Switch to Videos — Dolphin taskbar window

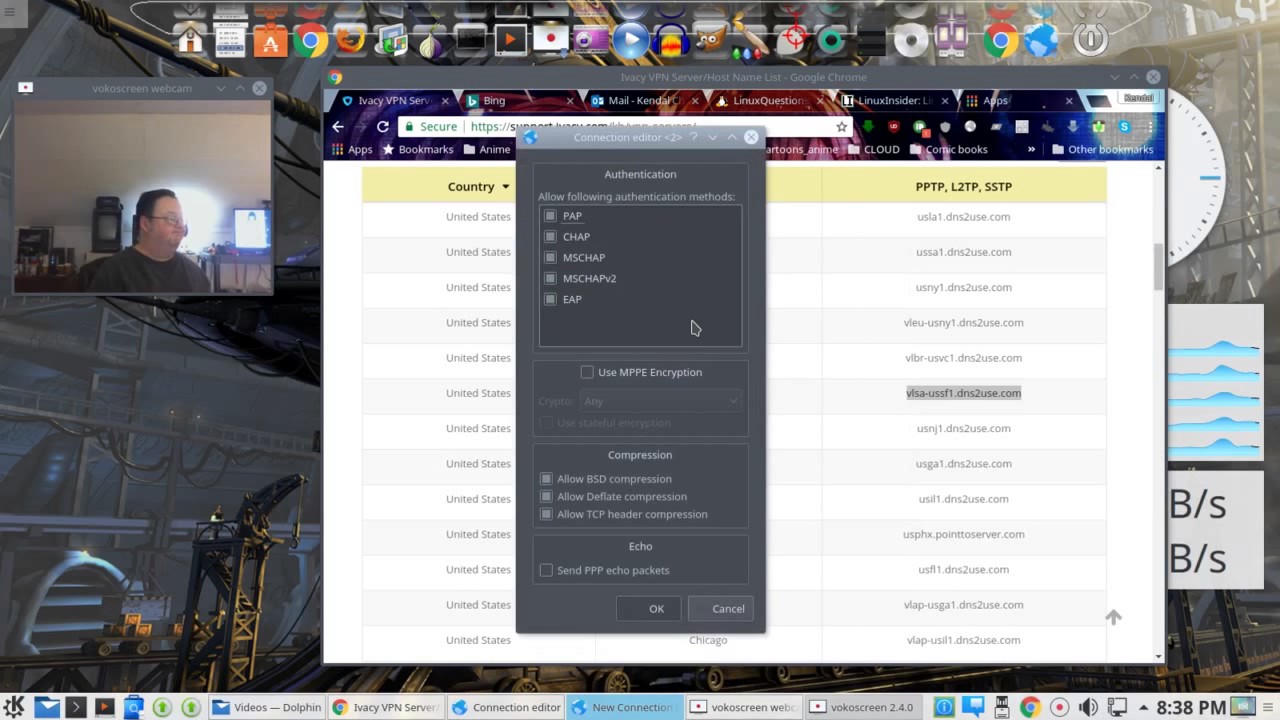266,707
